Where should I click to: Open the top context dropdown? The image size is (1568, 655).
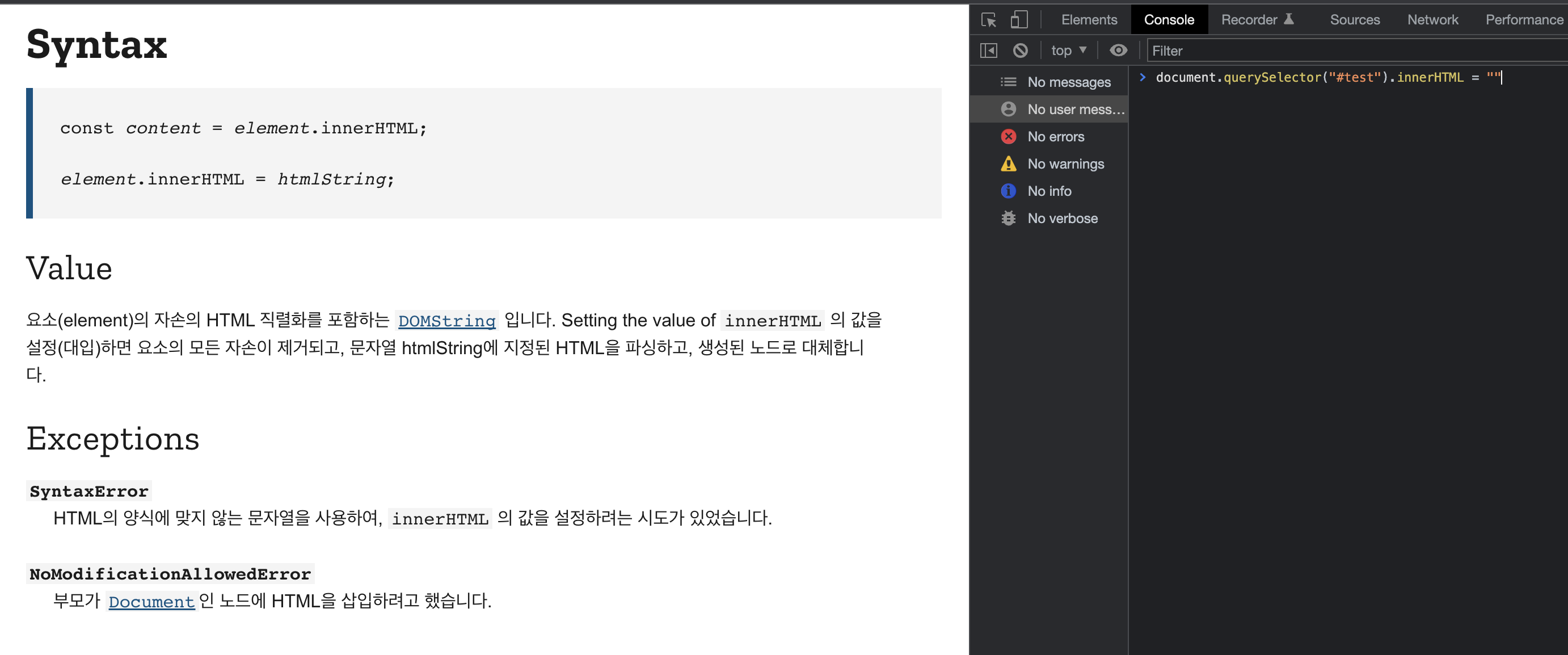tap(1068, 51)
